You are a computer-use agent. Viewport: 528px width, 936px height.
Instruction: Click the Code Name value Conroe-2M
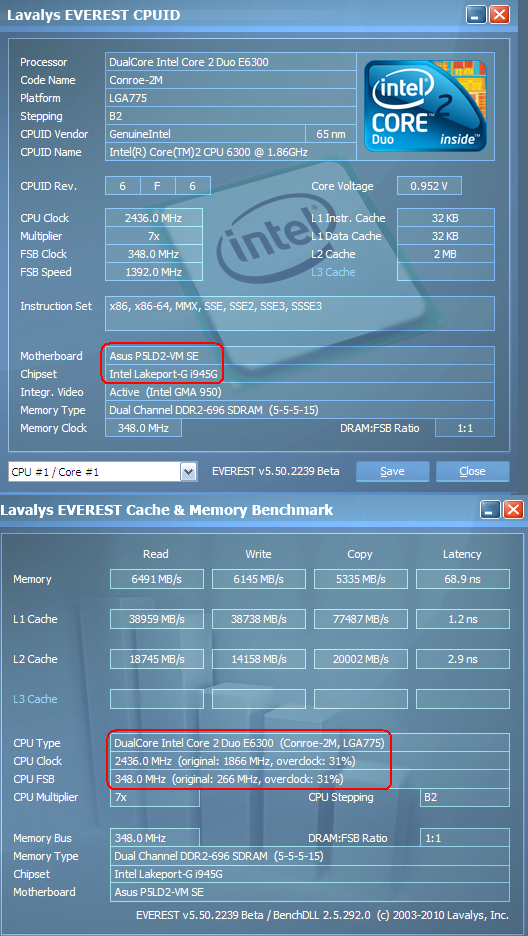click(230, 80)
